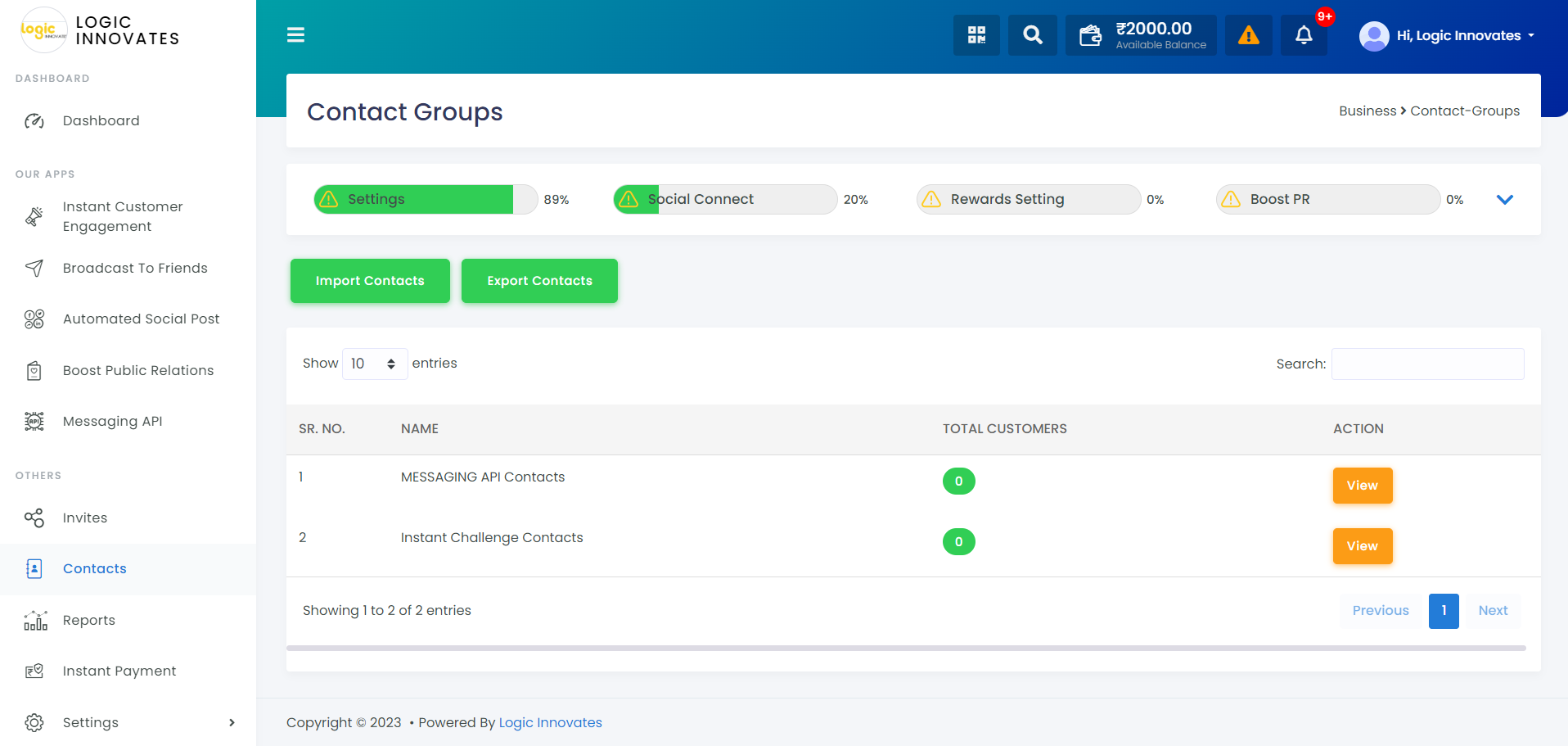This screenshot has width=1568, height=746.
Task: Sort by the NAME column header
Action: click(x=420, y=429)
